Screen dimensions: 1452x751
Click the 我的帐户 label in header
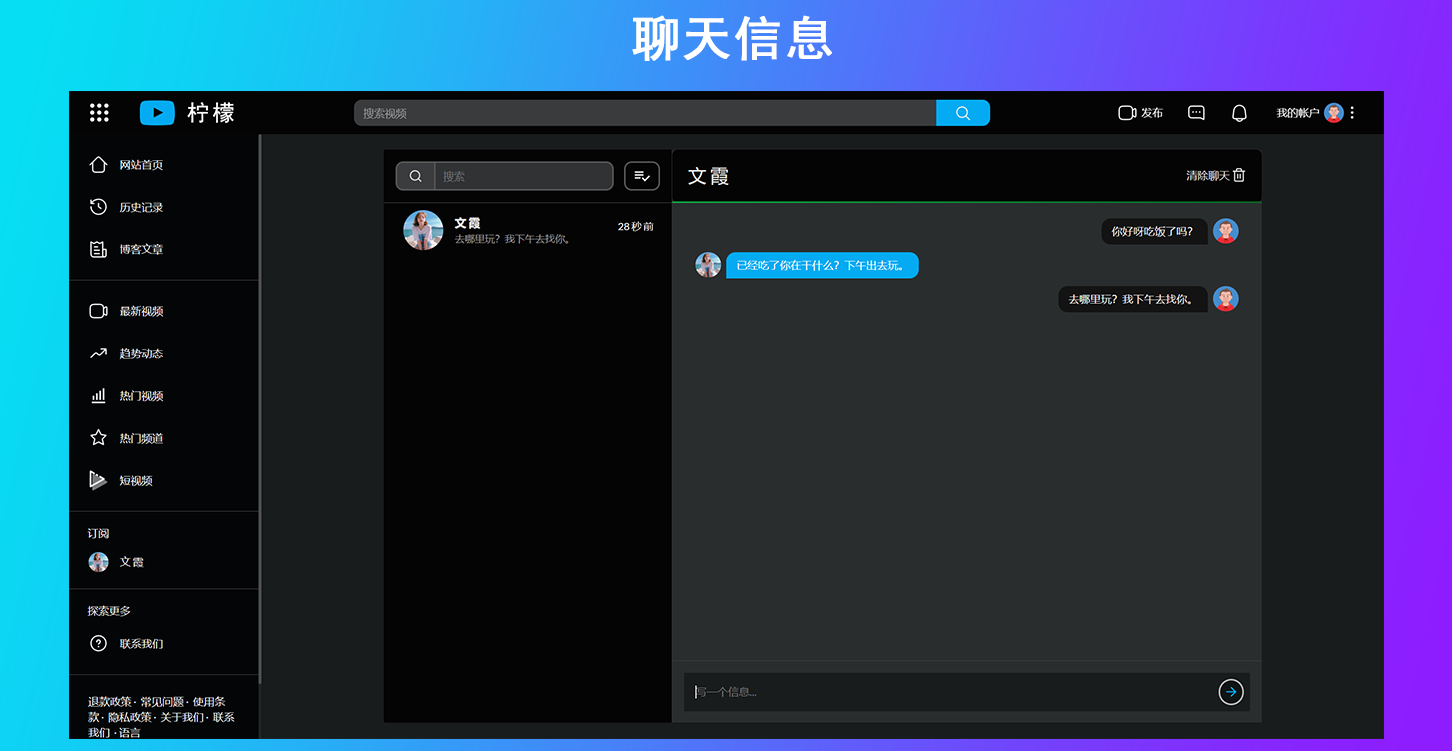(x=1298, y=113)
